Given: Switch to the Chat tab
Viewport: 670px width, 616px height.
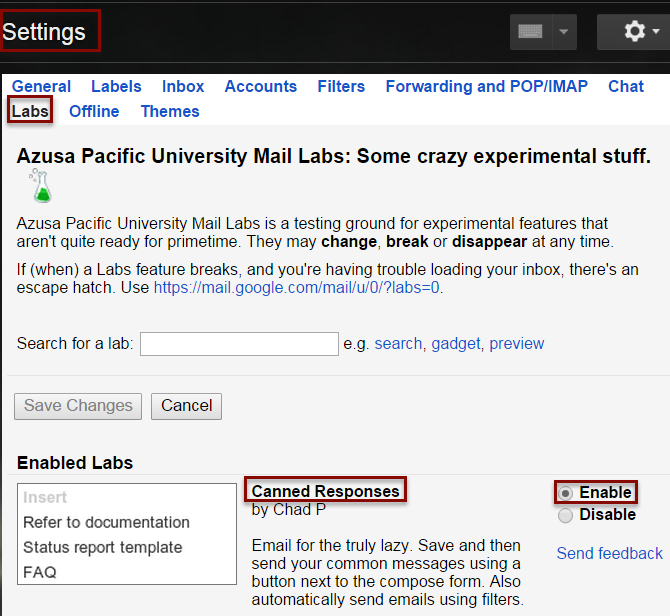Looking at the screenshot, I should tap(626, 86).
